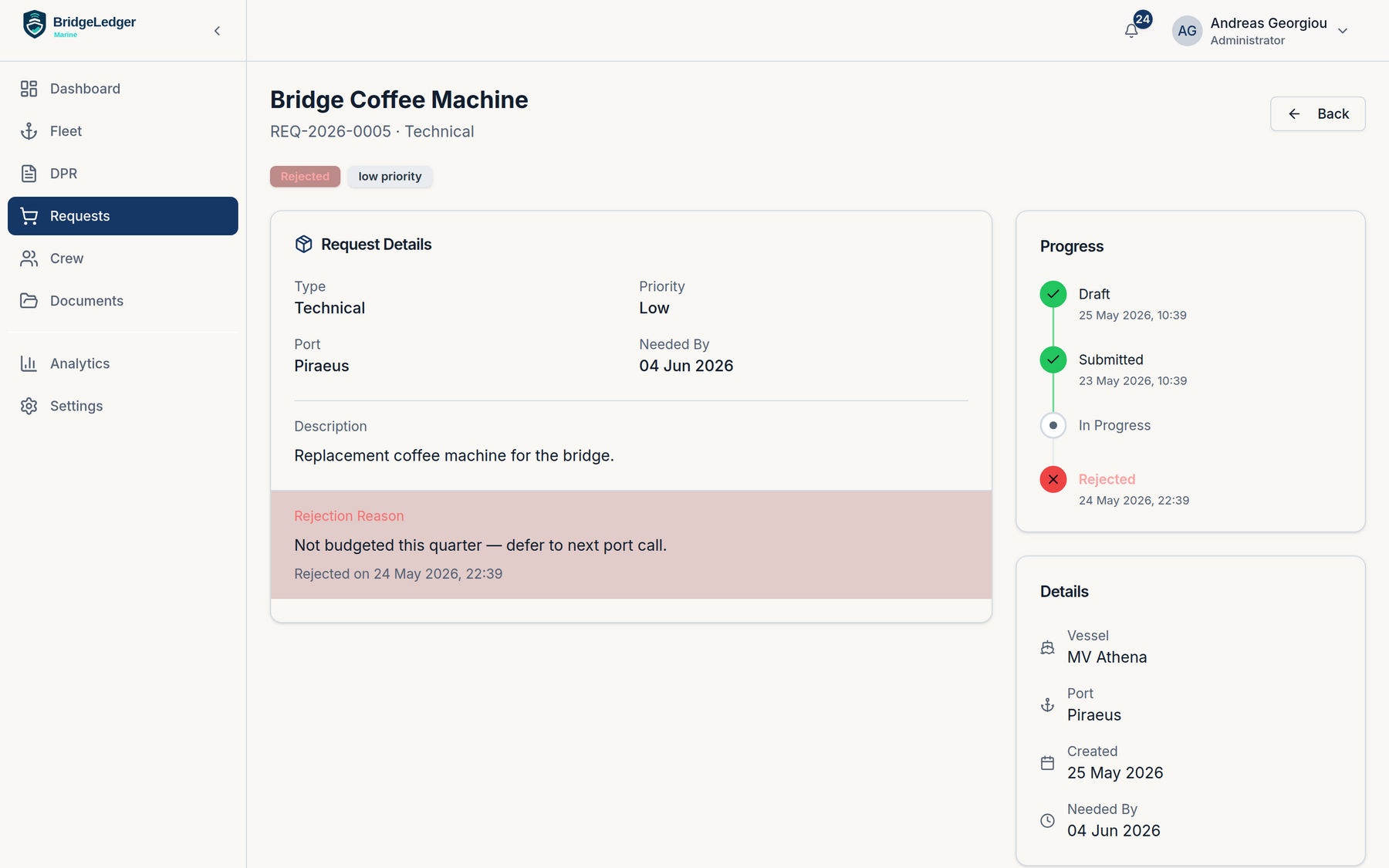The image size is (1389, 868).
Task: Click the Submitted step green checkmark
Action: pyautogui.click(x=1053, y=360)
